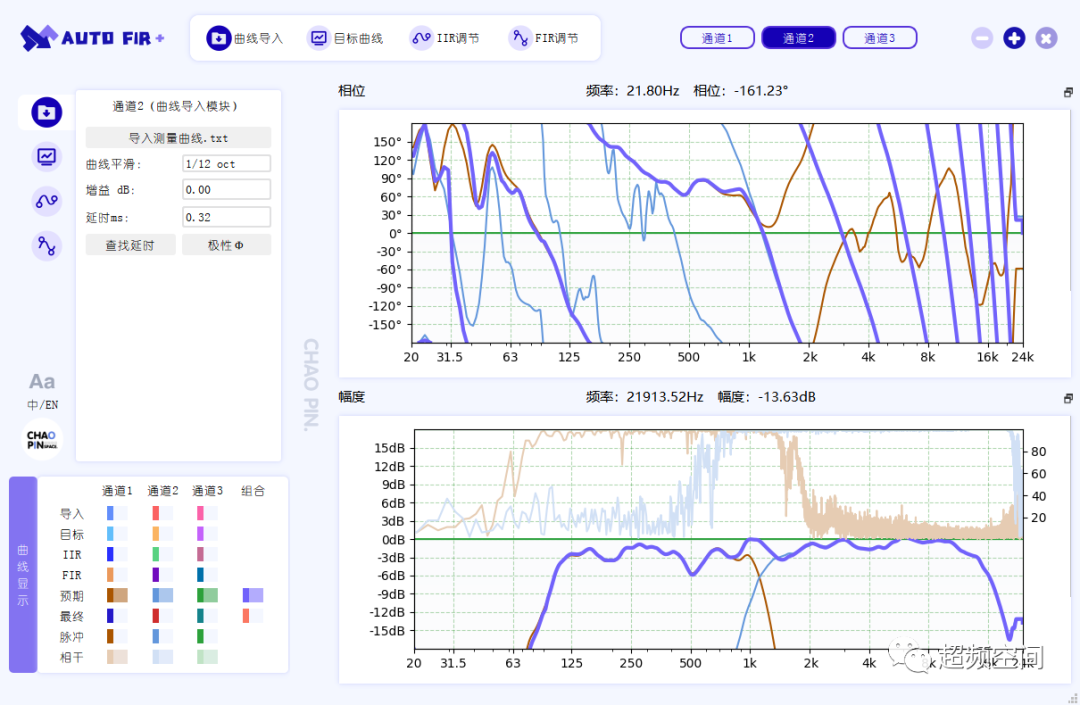
Task: Toggle polarity with the 极性Φ button
Action: pos(226,245)
